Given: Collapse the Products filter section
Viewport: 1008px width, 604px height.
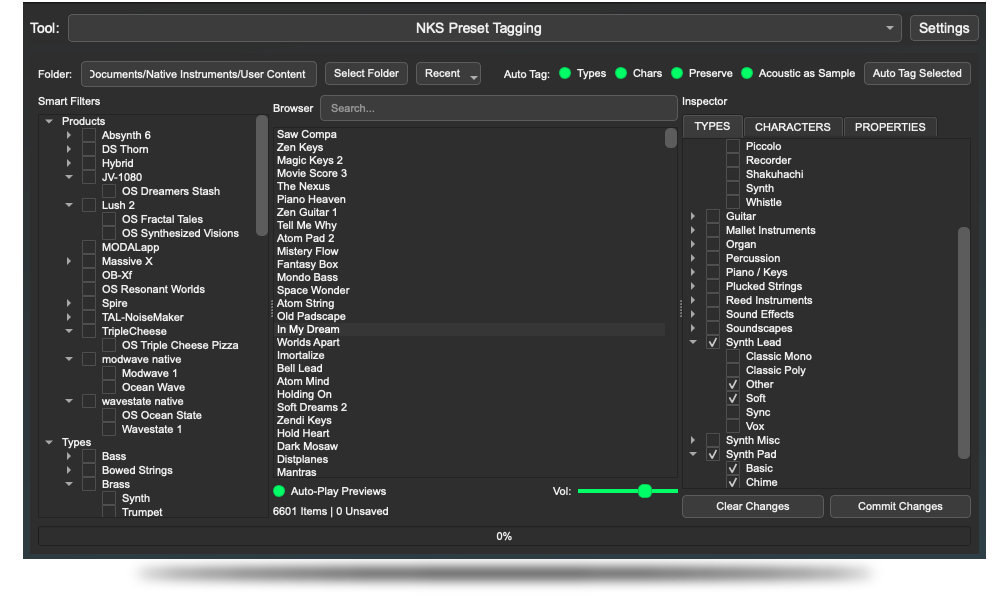Looking at the screenshot, I should click(x=49, y=121).
